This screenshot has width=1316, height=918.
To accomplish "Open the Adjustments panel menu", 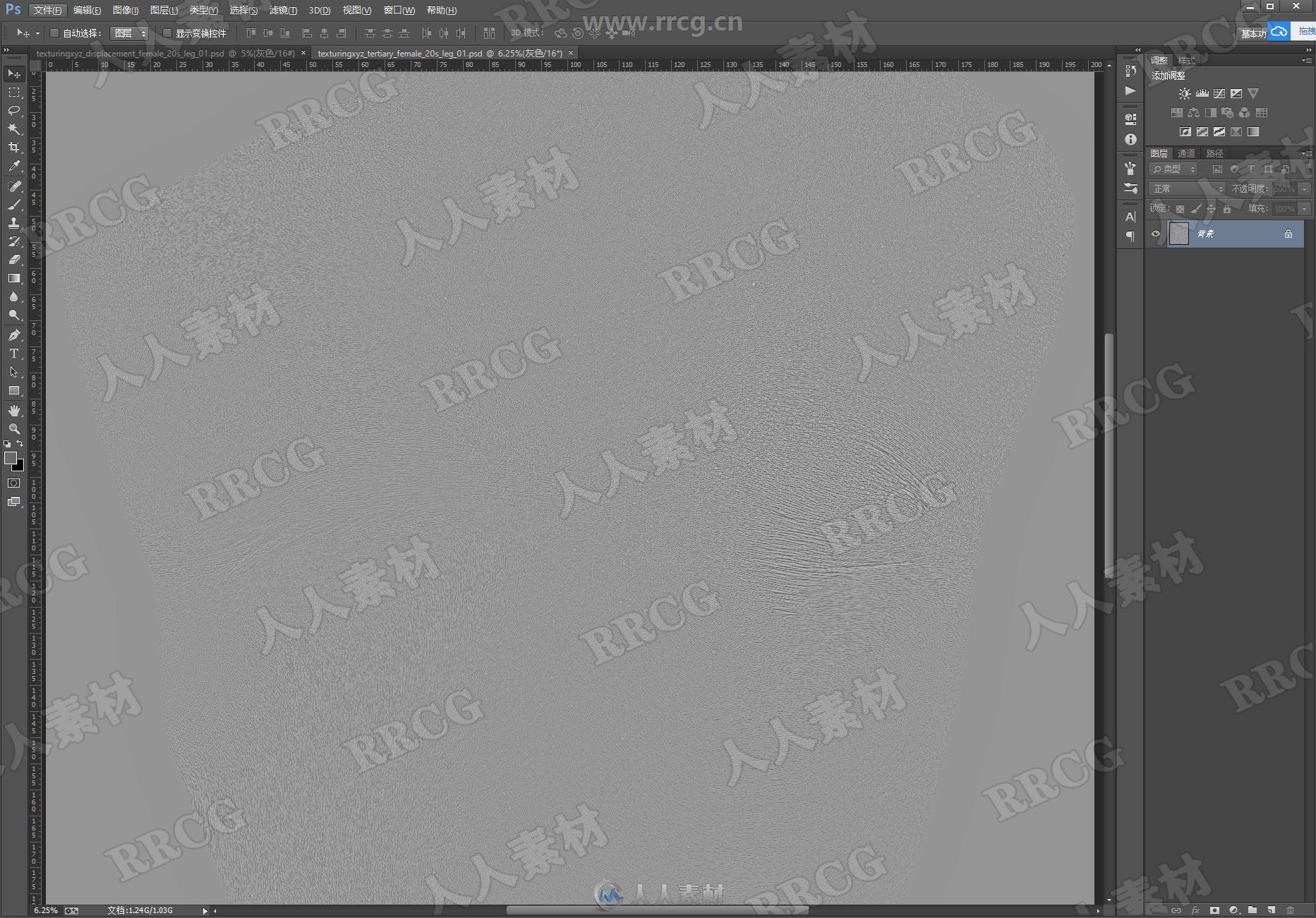I will pyautogui.click(x=1306, y=61).
